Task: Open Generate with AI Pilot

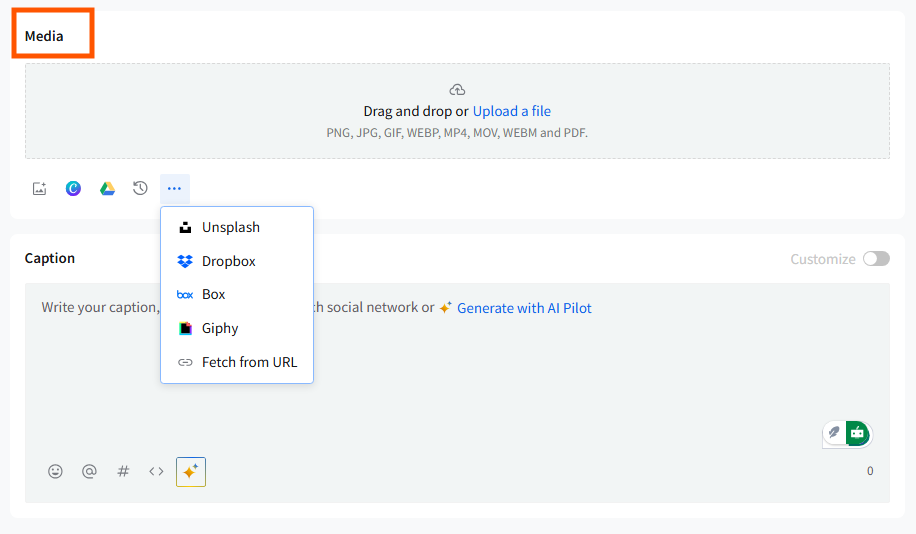Action: (x=523, y=308)
